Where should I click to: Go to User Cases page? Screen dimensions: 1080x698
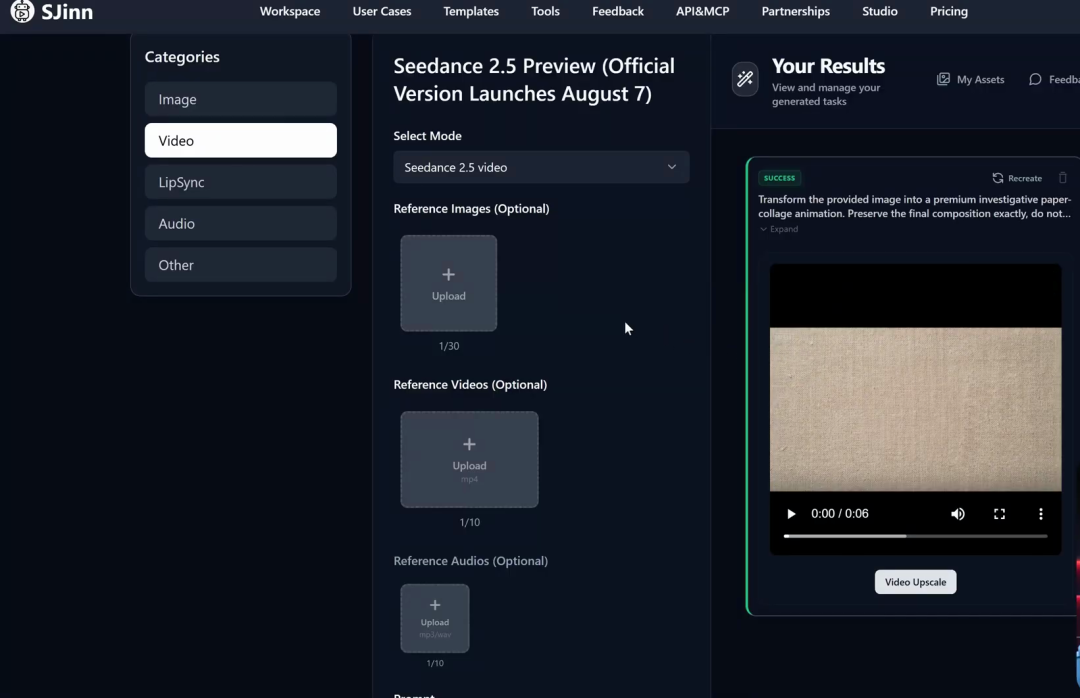click(382, 11)
